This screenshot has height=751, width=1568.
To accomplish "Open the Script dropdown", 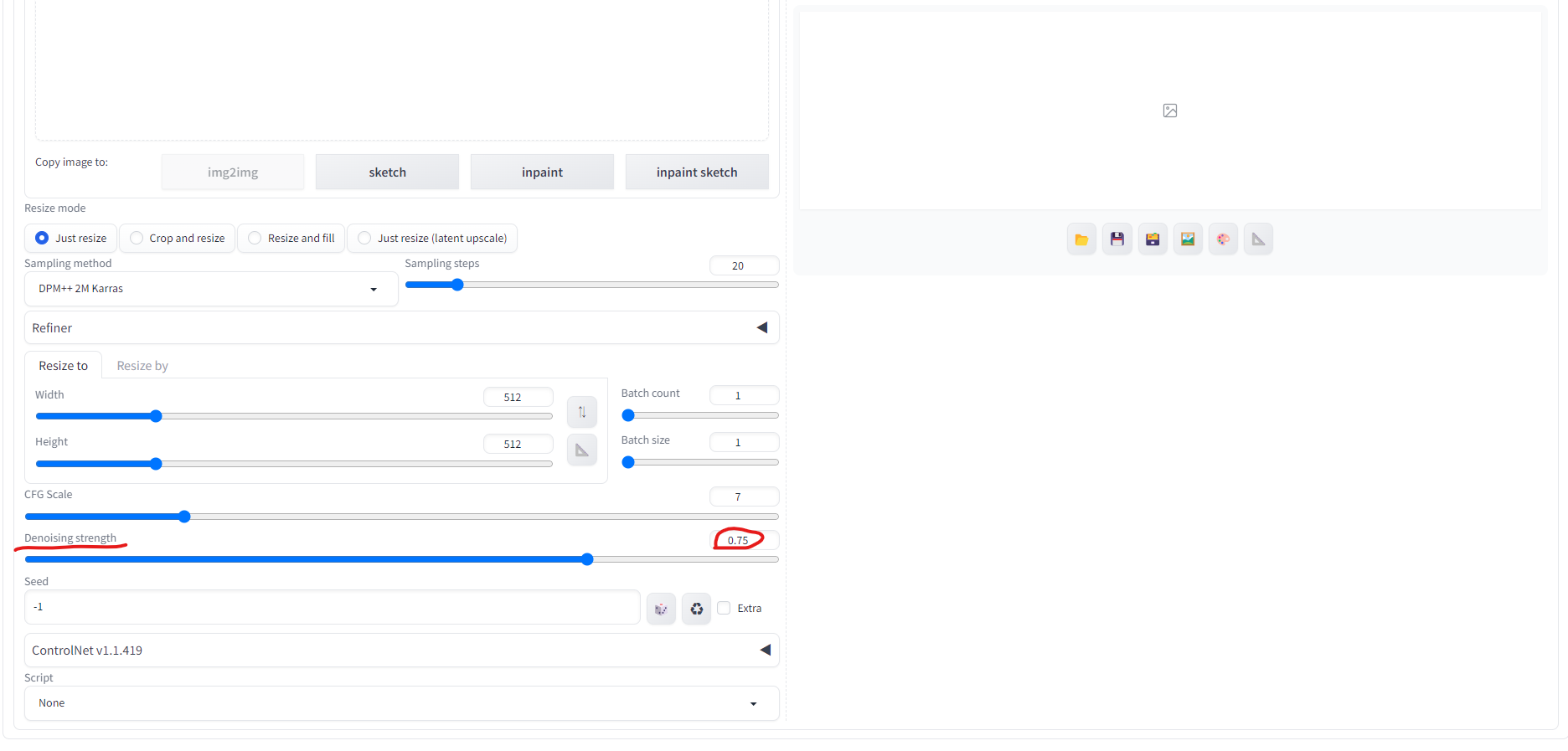I will coord(401,703).
